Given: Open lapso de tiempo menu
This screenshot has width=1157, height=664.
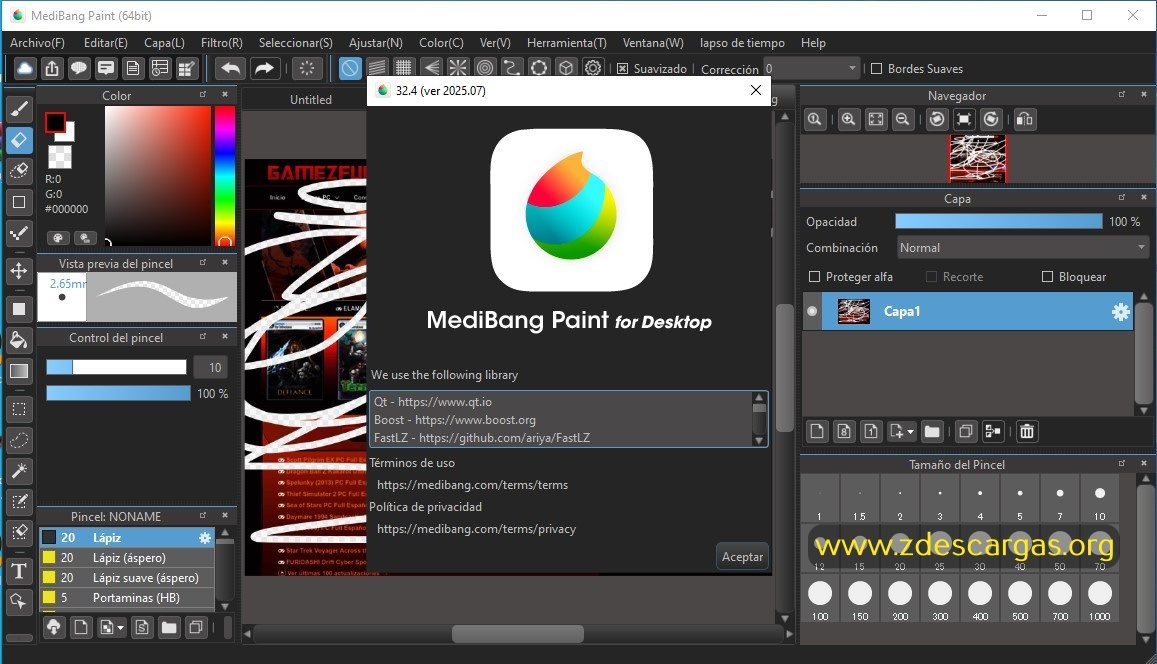Looking at the screenshot, I should click(742, 43).
